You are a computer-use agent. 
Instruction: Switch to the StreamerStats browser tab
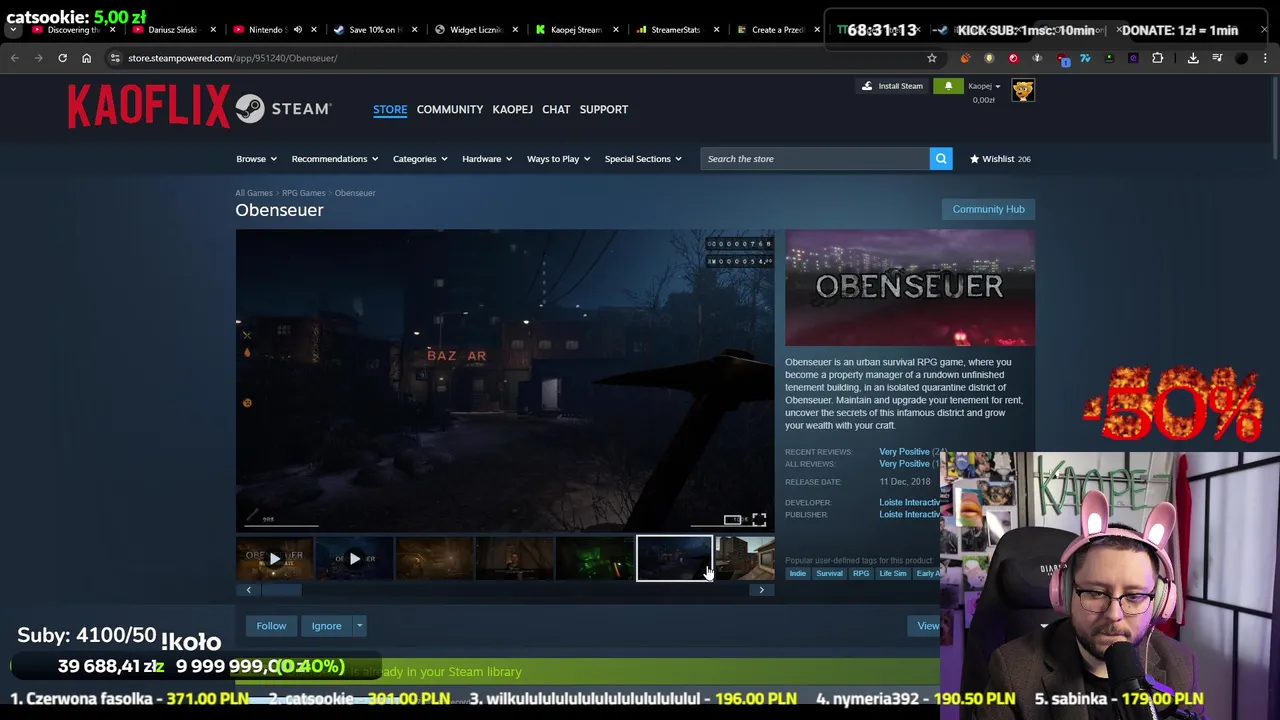point(675,30)
